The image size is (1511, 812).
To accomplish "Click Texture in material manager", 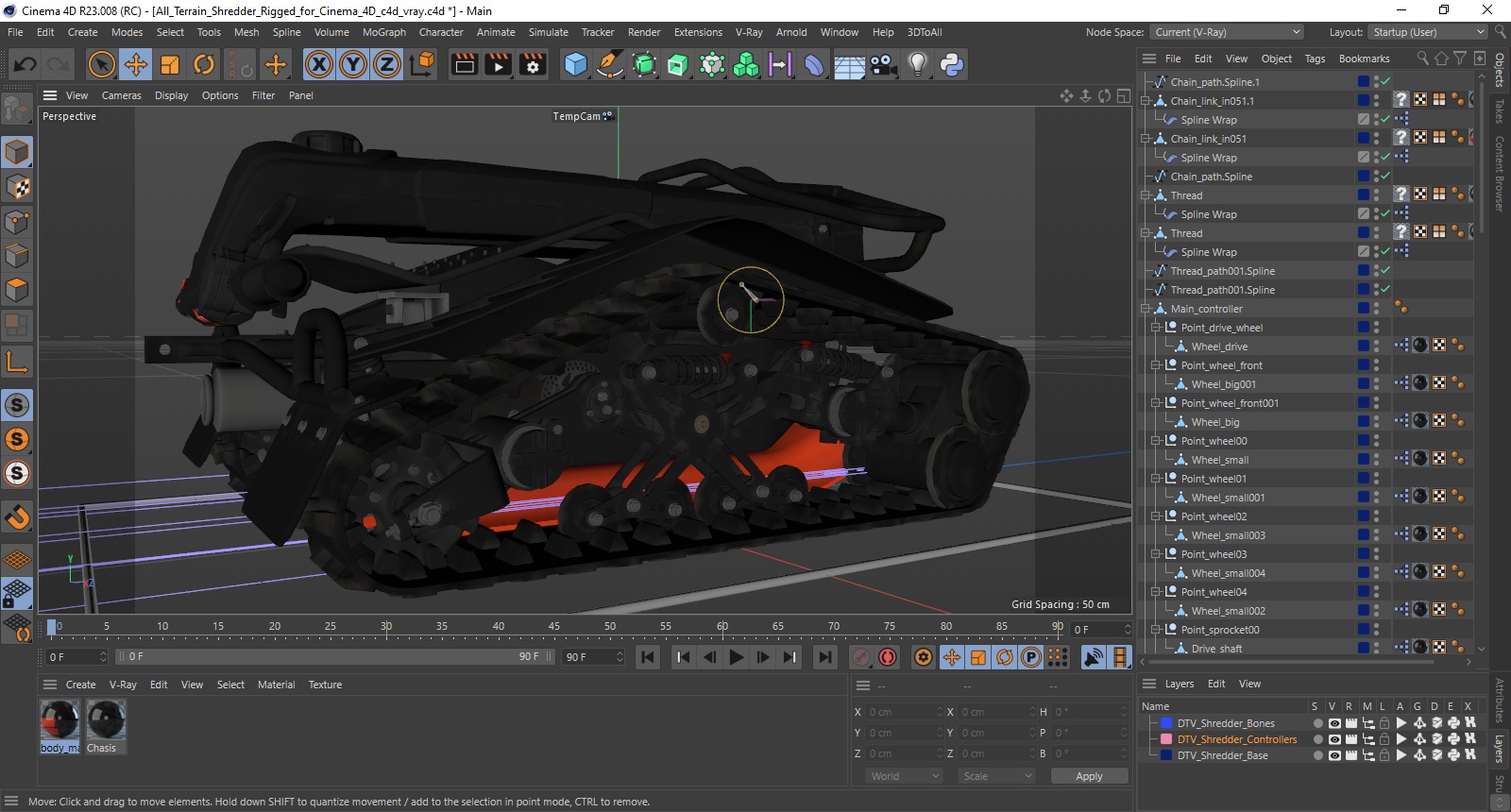I will 325,685.
